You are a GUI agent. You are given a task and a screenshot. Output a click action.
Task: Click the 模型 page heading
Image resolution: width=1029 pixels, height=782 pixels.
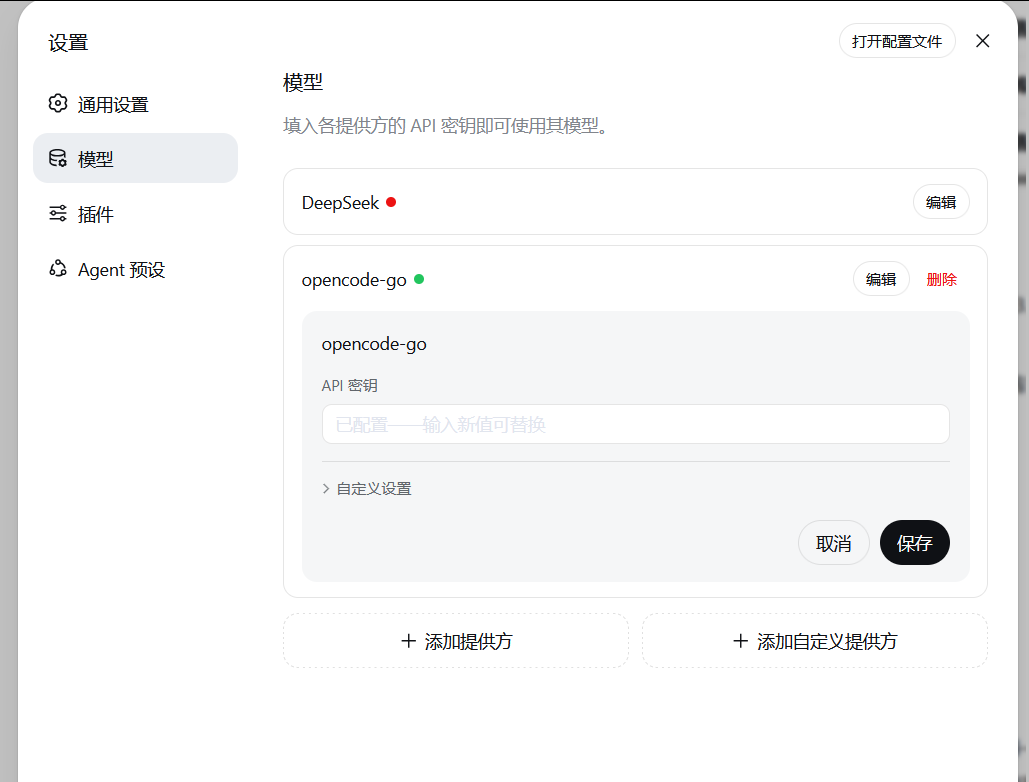coord(303,82)
